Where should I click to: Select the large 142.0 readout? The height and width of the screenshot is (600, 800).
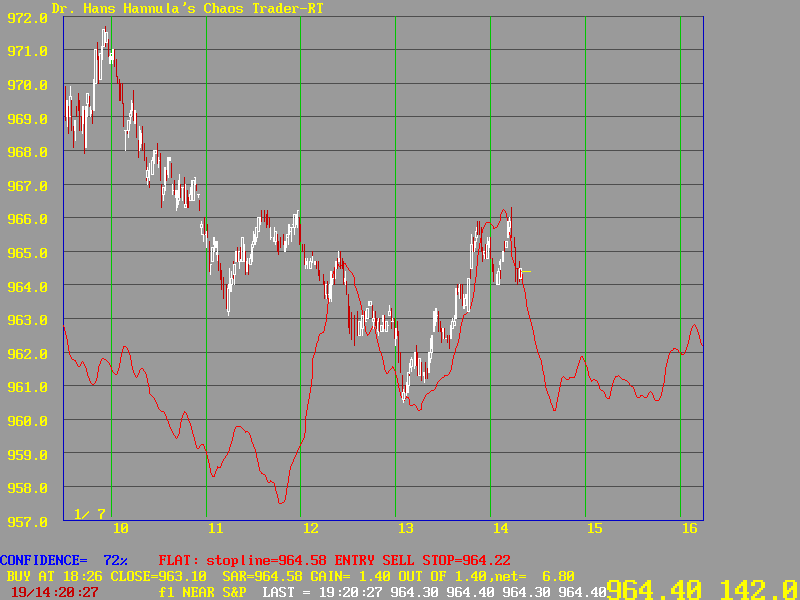tap(760, 589)
